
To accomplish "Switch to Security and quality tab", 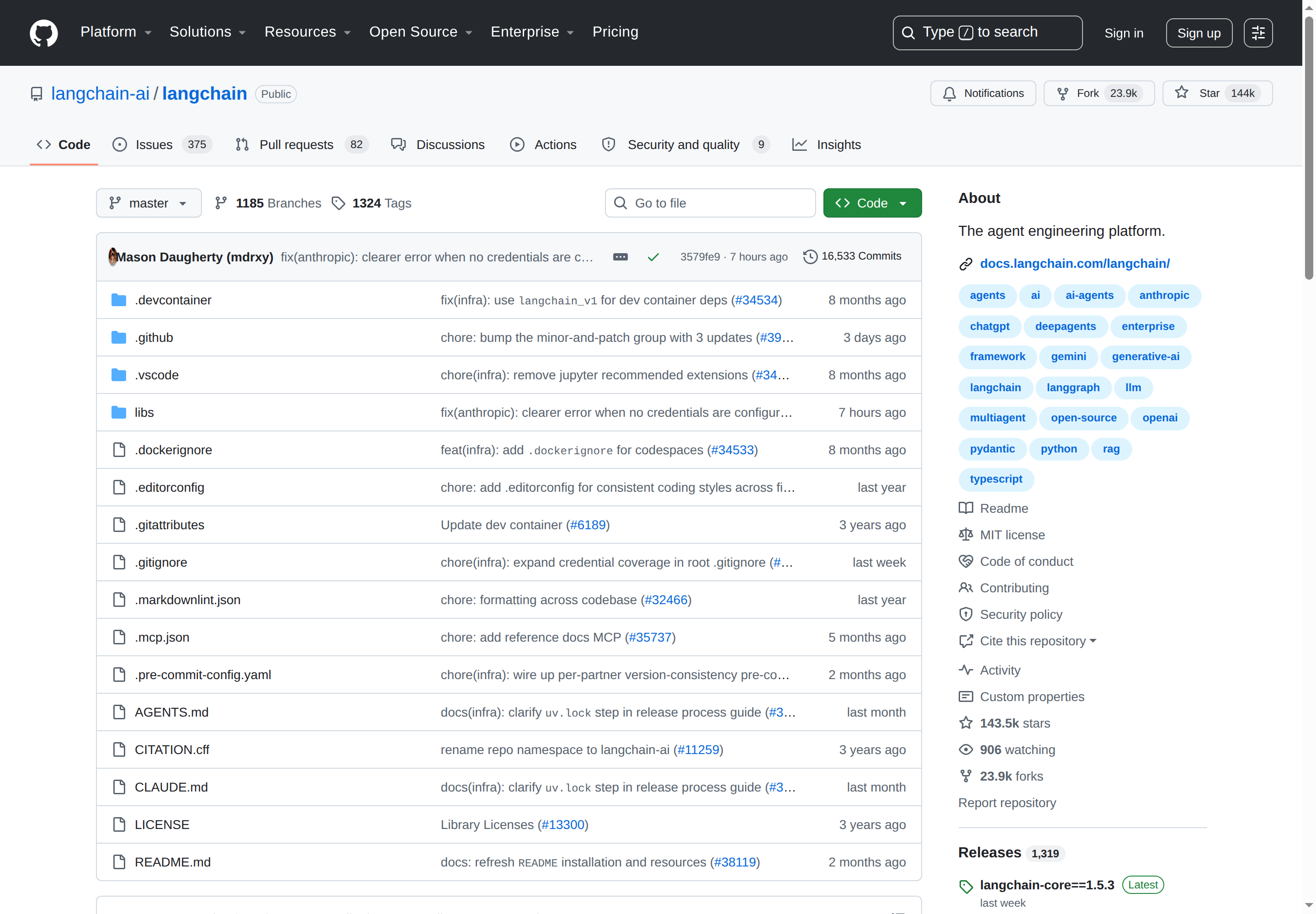I will (685, 145).
